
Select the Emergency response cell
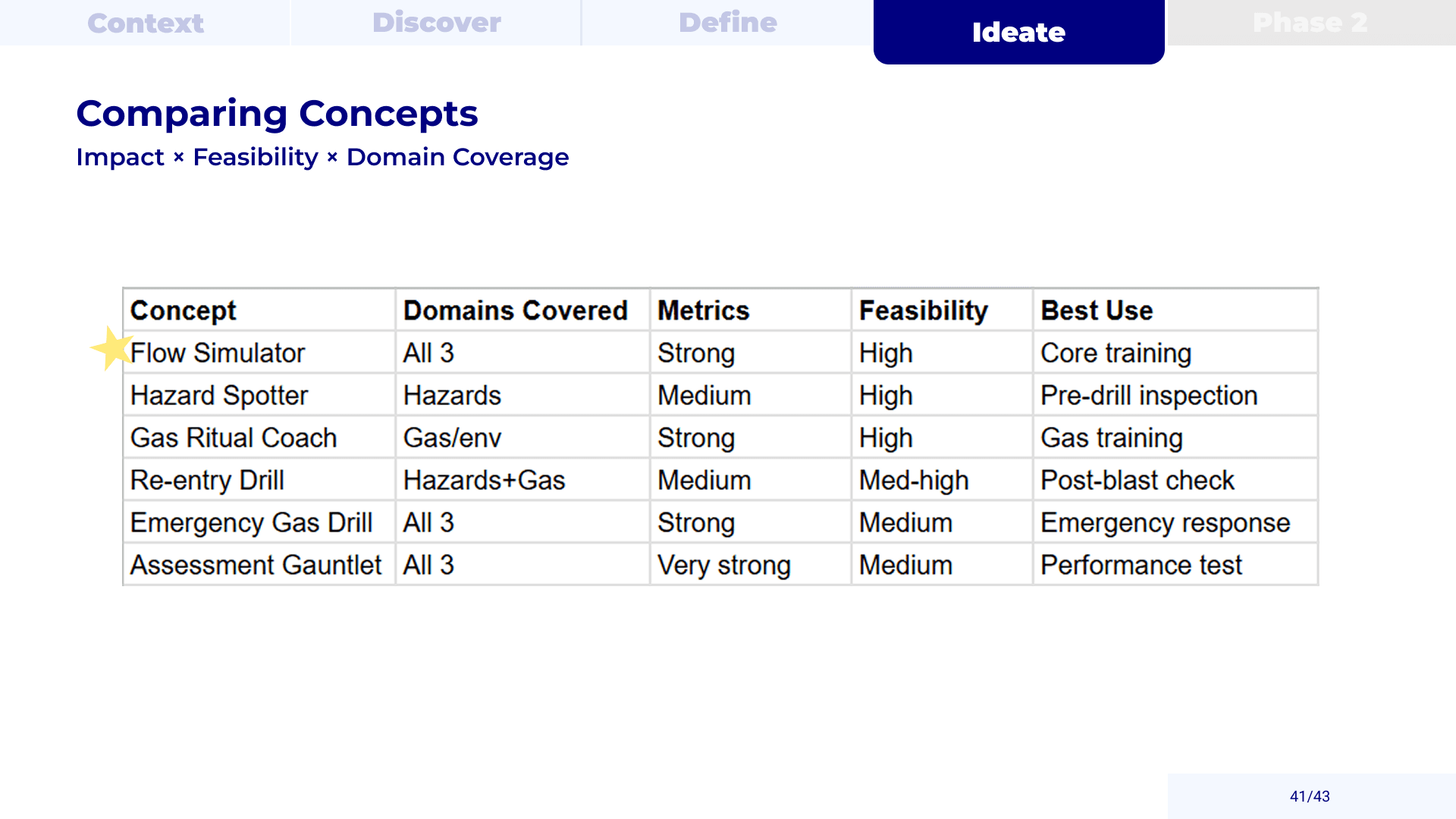pyautogui.click(x=1165, y=522)
